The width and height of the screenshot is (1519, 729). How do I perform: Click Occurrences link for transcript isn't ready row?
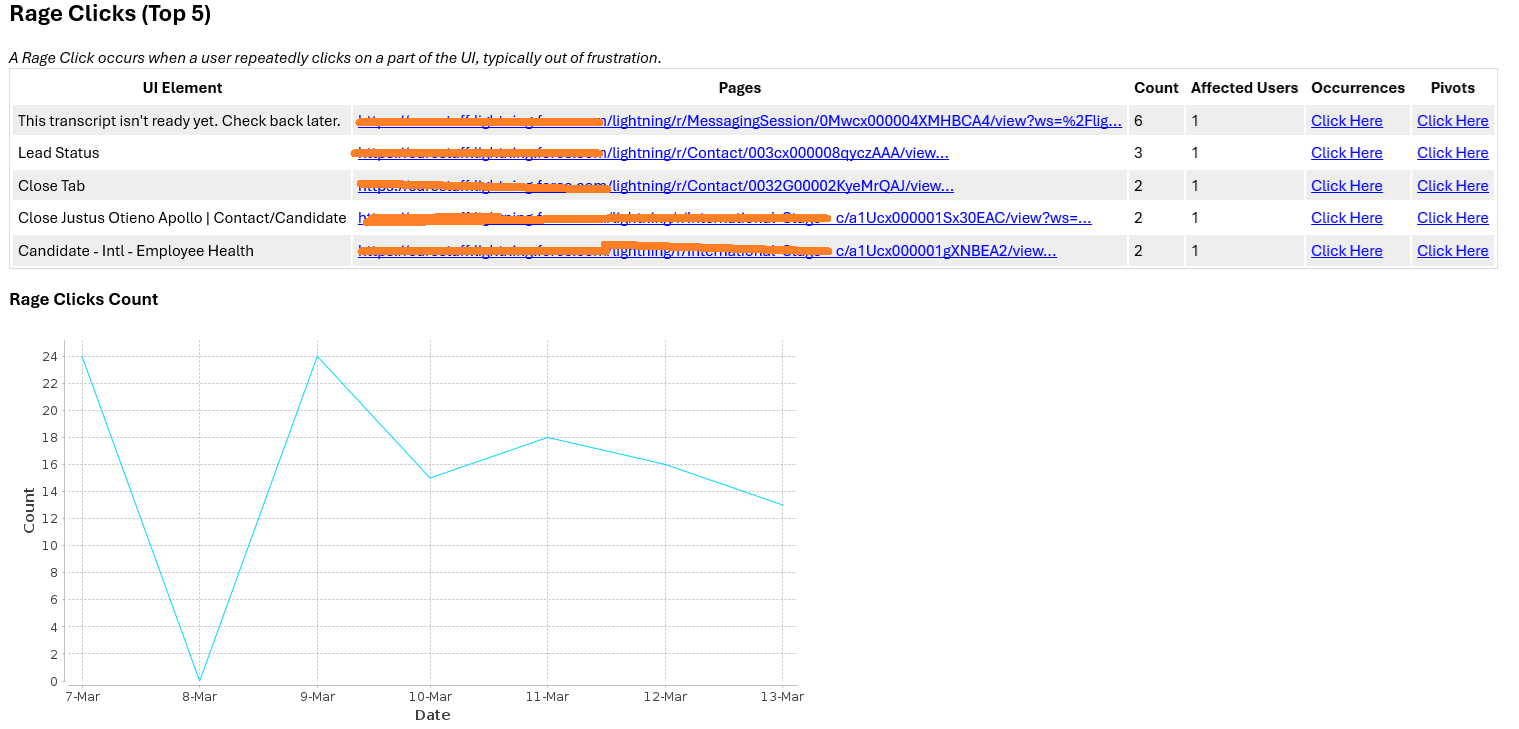1346,121
